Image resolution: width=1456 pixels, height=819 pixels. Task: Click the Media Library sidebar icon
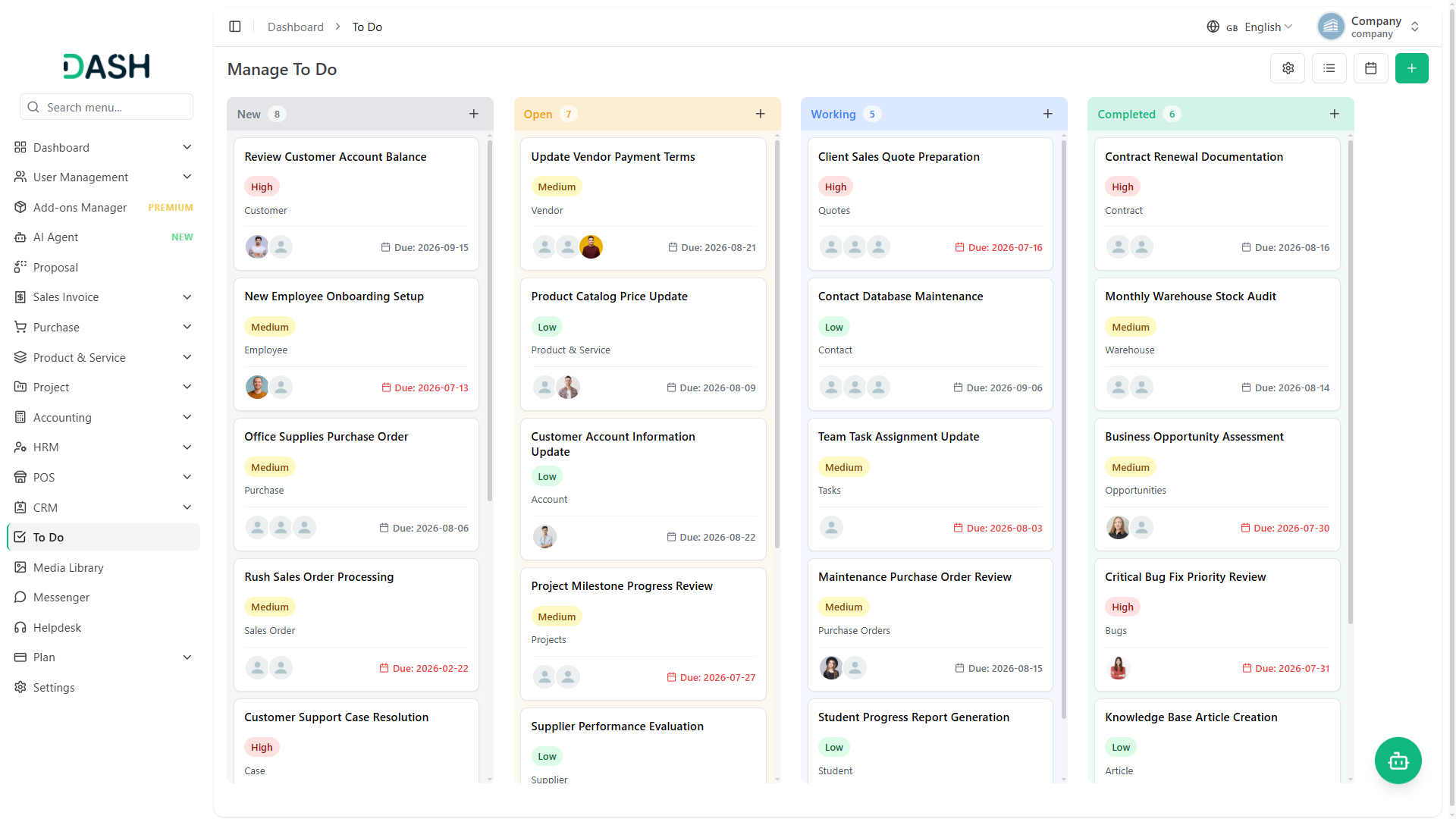pyautogui.click(x=20, y=567)
